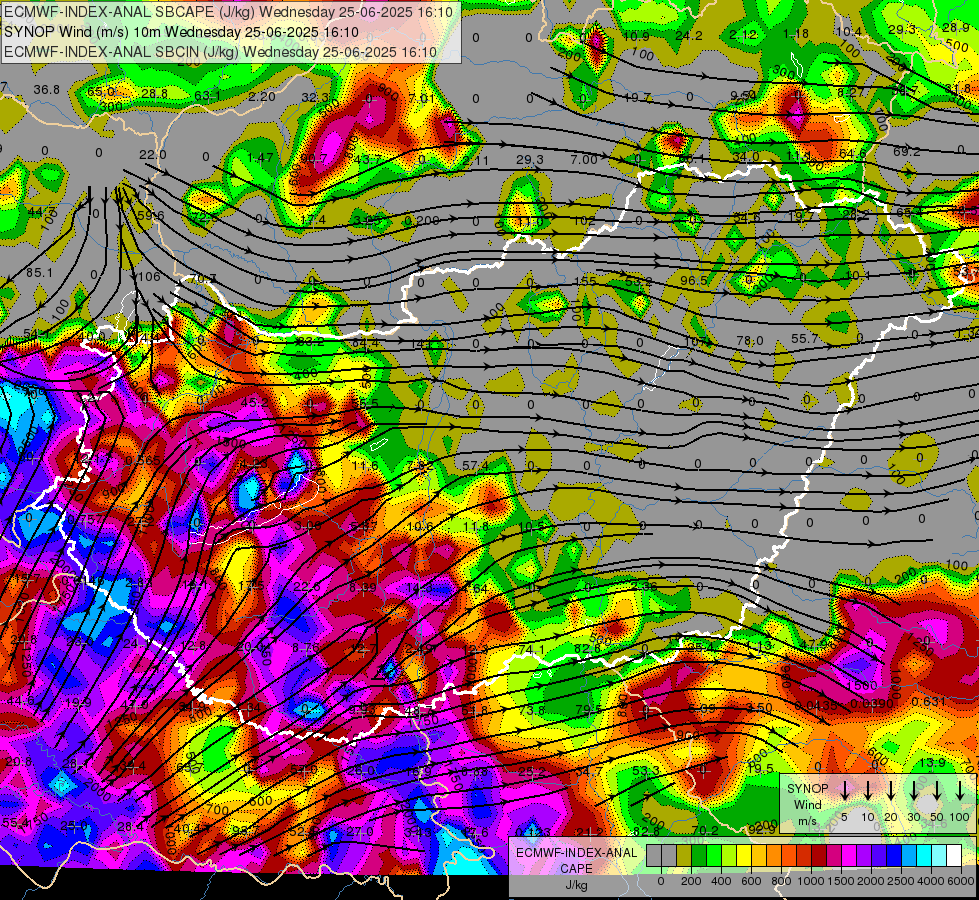Click the 100 m/s wind legend arrow
The width and height of the screenshot is (979, 900).
pyautogui.click(x=960, y=791)
